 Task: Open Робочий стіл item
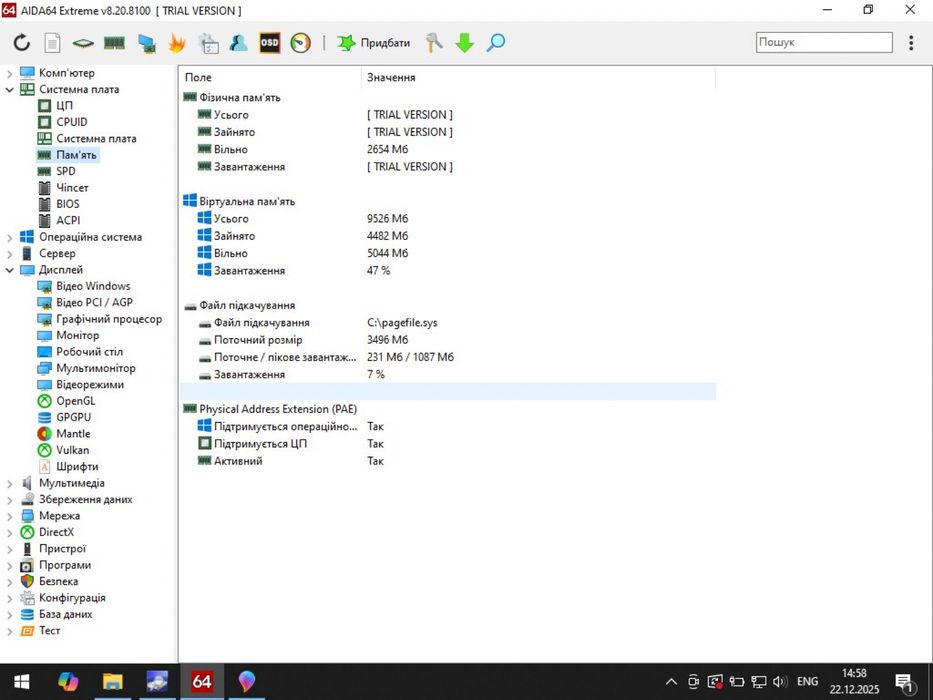[x=89, y=352]
